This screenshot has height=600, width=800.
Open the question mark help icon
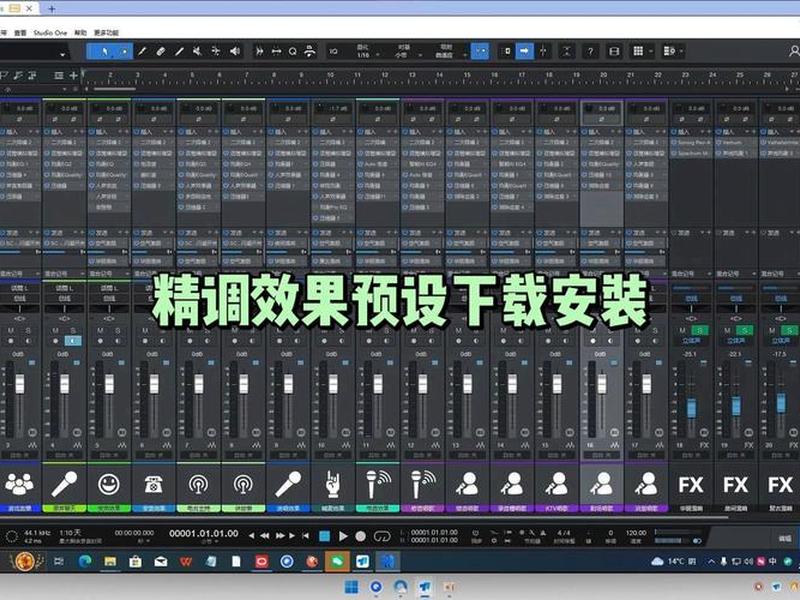(590, 52)
